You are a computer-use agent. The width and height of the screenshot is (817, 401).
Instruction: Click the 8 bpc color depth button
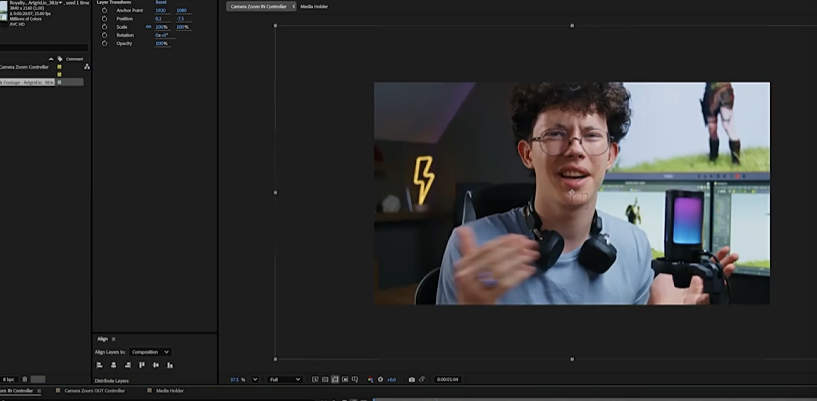[x=8, y=380]
